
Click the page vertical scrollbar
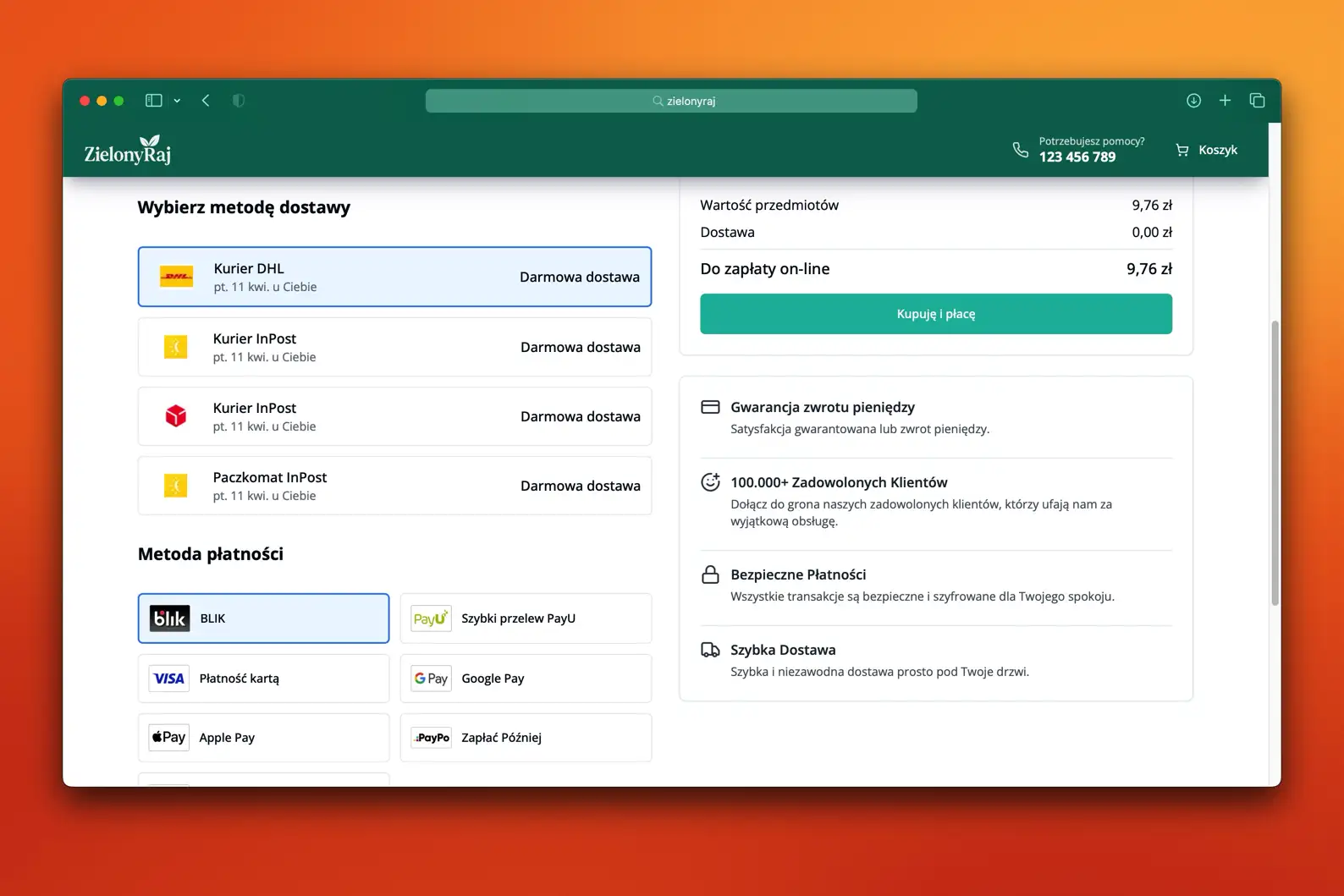1275,463
